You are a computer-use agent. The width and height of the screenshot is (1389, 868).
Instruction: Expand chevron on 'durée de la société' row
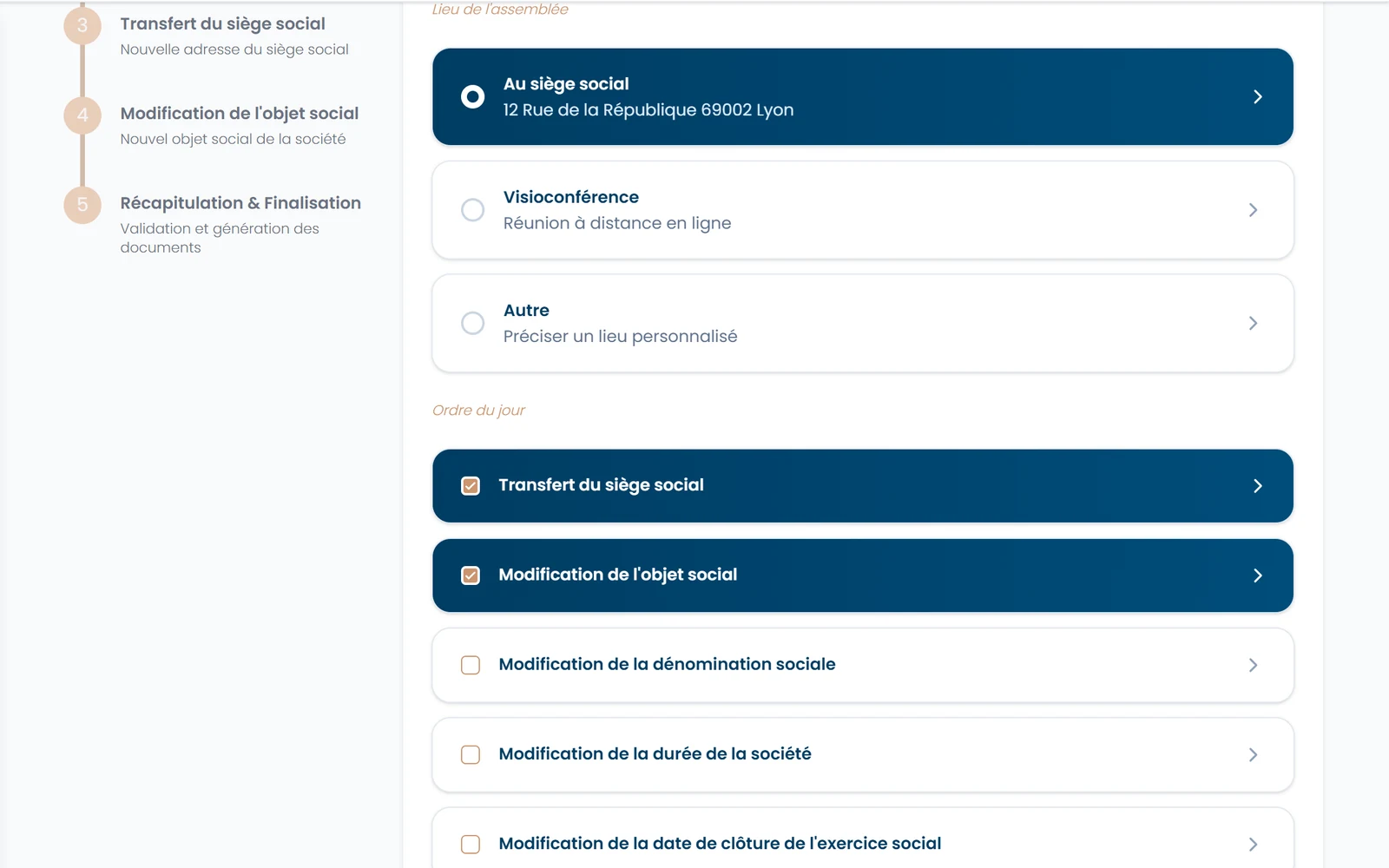1253,754
